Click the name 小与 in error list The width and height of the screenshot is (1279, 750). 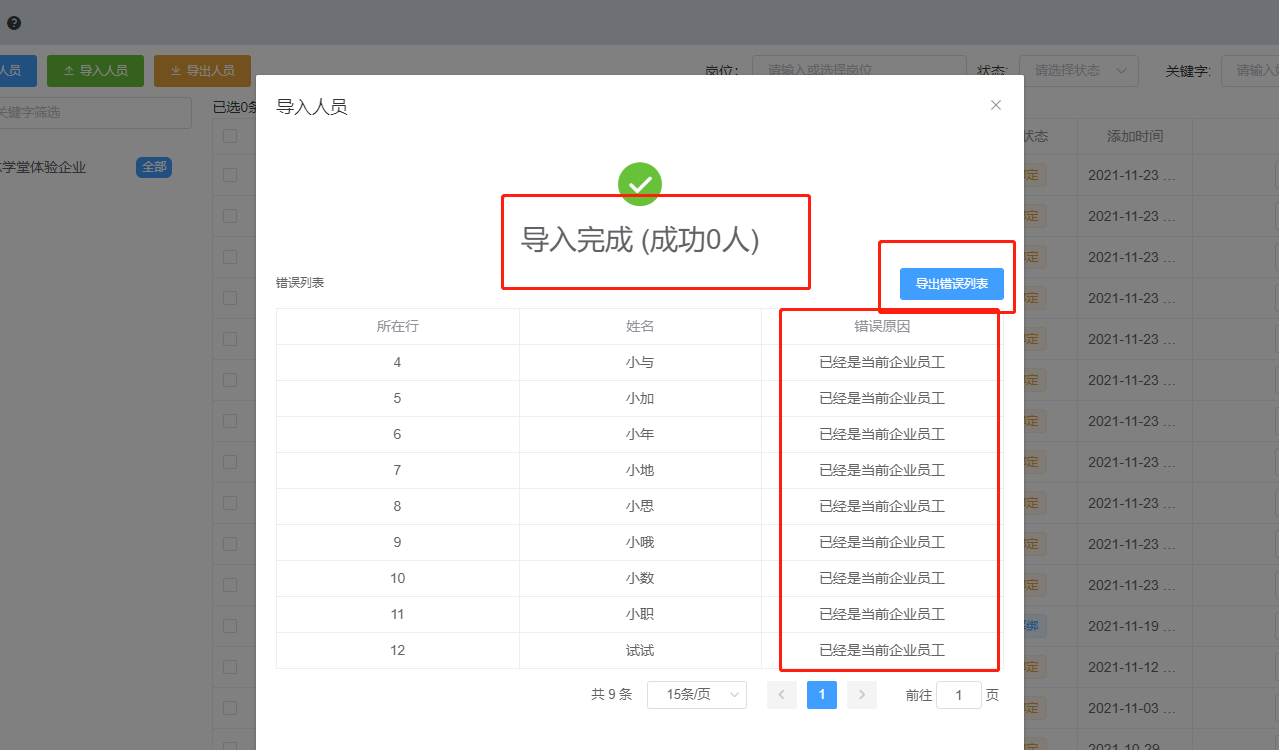pyautogui.click(x=640, y=362)
